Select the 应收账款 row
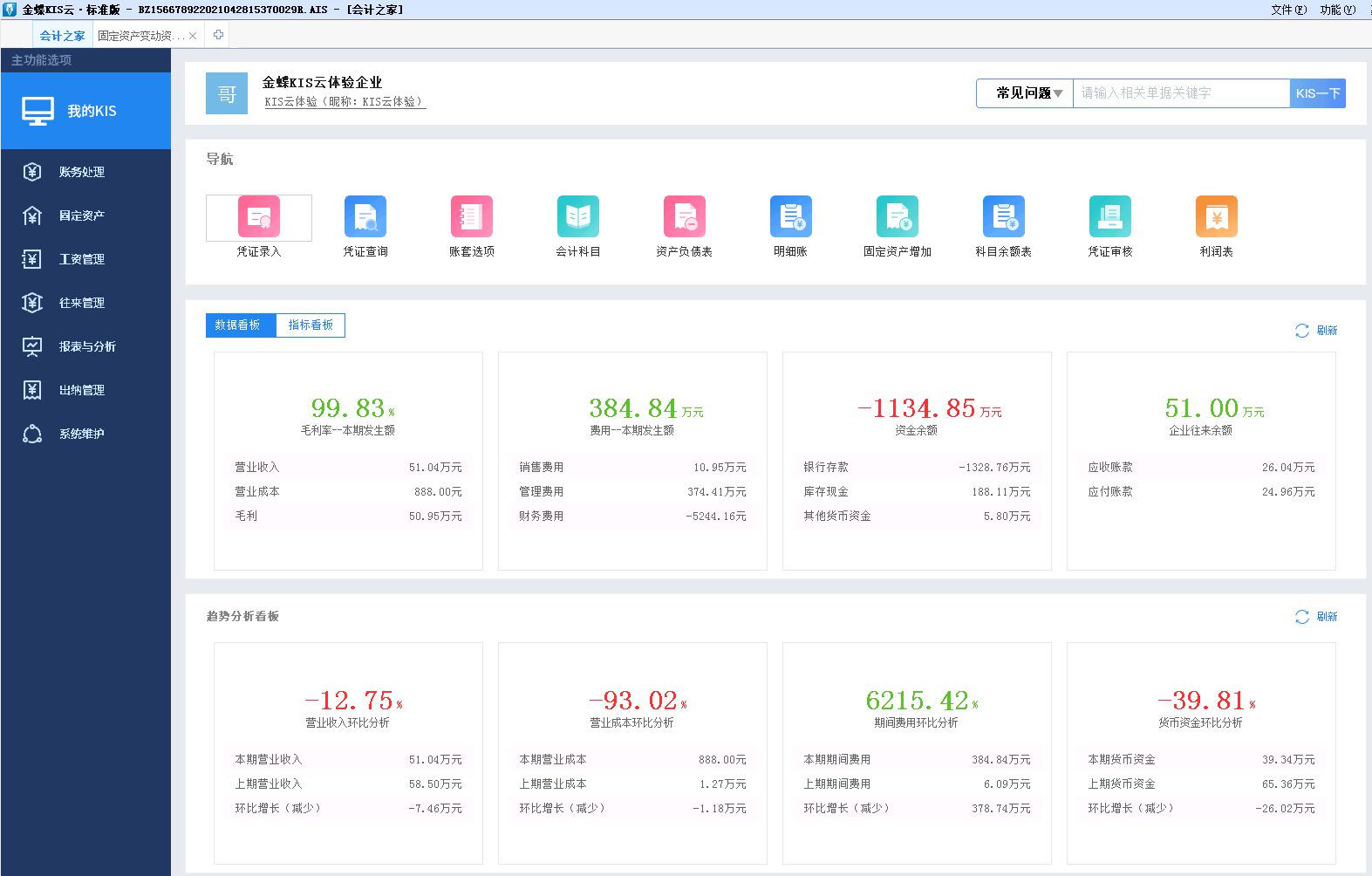The width and height of the screenshot is (1372, 876). click(1201, 468)
